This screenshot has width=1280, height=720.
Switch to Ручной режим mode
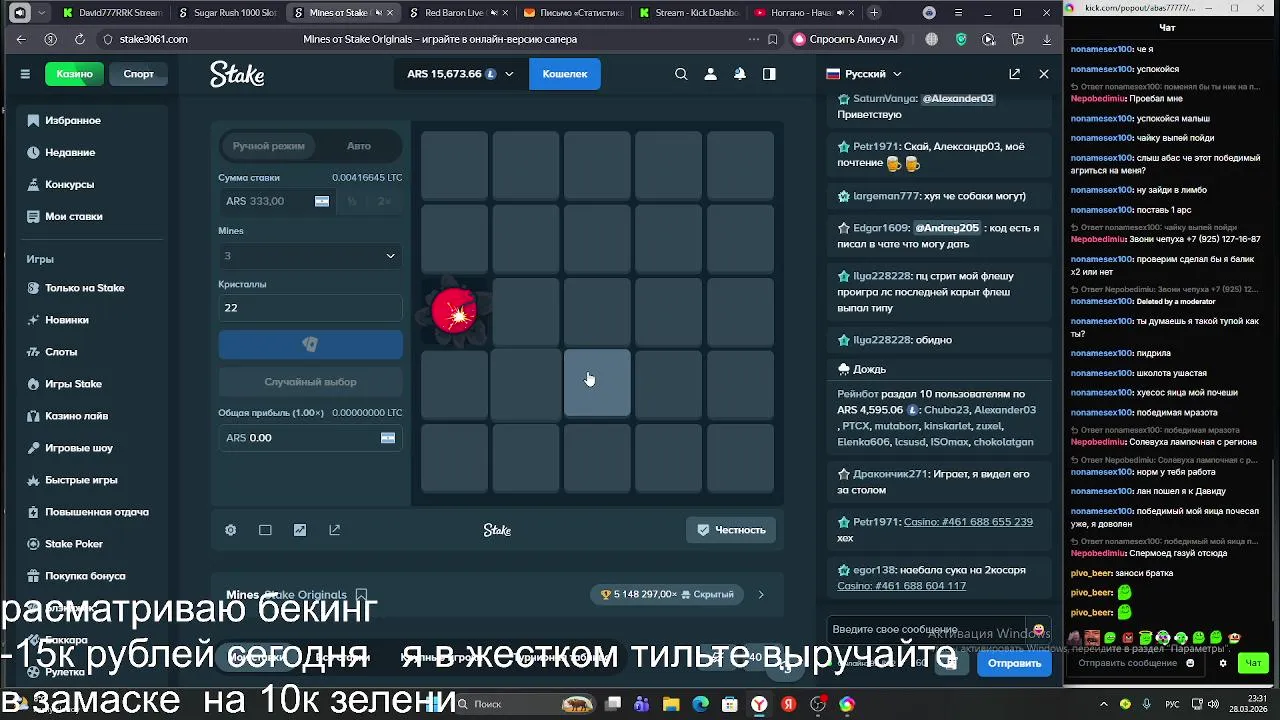[x=268, y=146]
